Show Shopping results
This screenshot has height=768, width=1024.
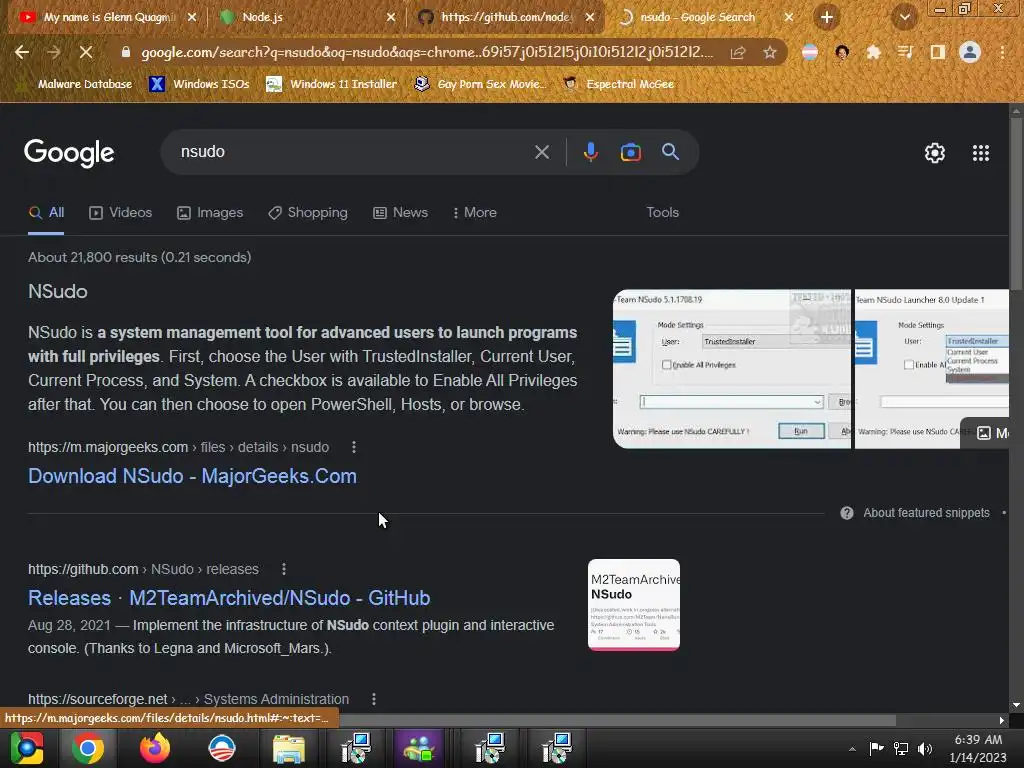click(x=308, y=213)
